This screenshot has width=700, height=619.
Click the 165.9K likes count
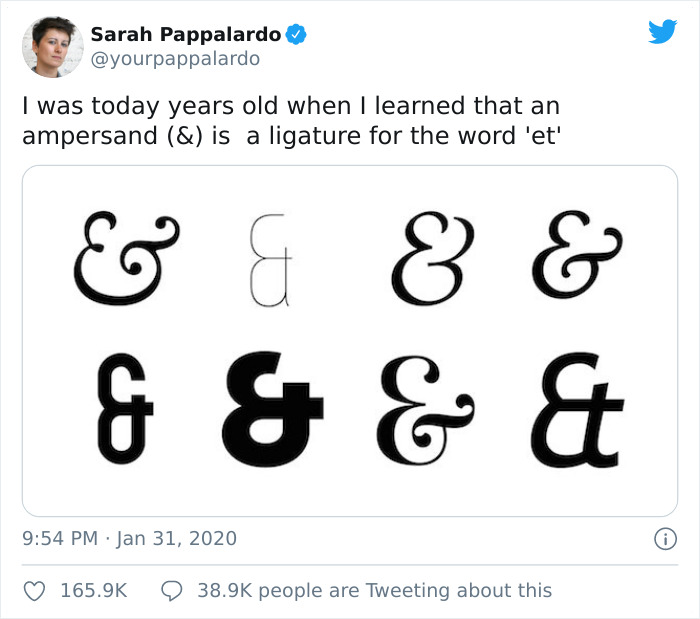point(94,591)
